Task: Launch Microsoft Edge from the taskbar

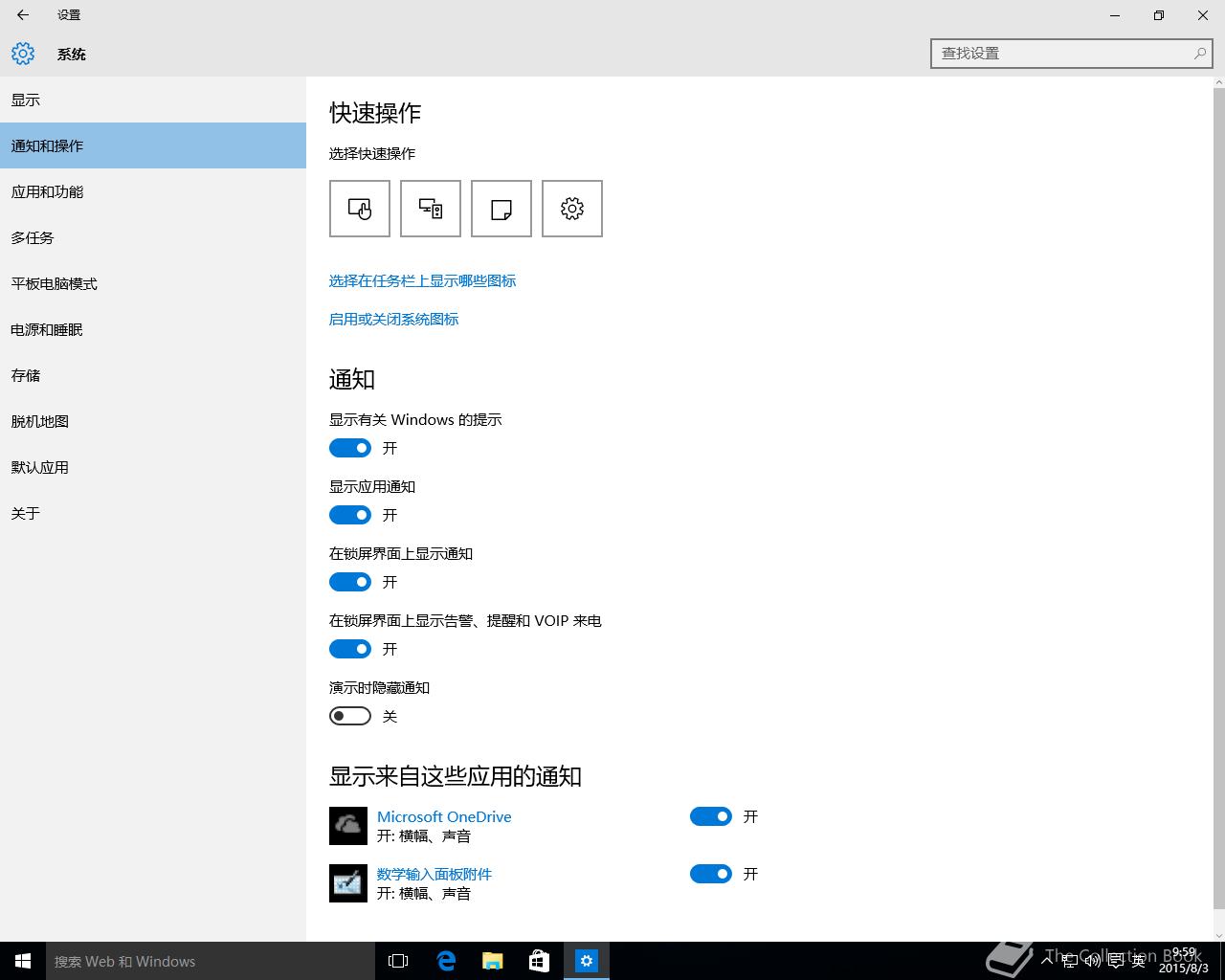Action: click(446, 961)
